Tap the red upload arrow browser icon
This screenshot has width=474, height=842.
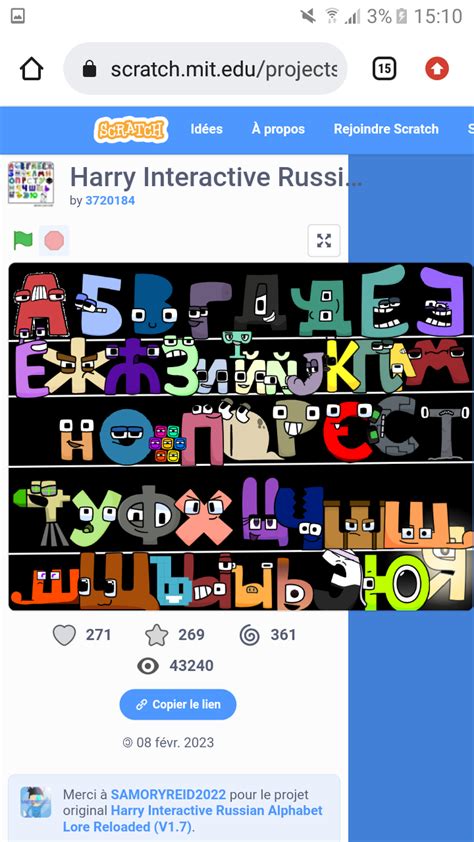pos(436,69)
